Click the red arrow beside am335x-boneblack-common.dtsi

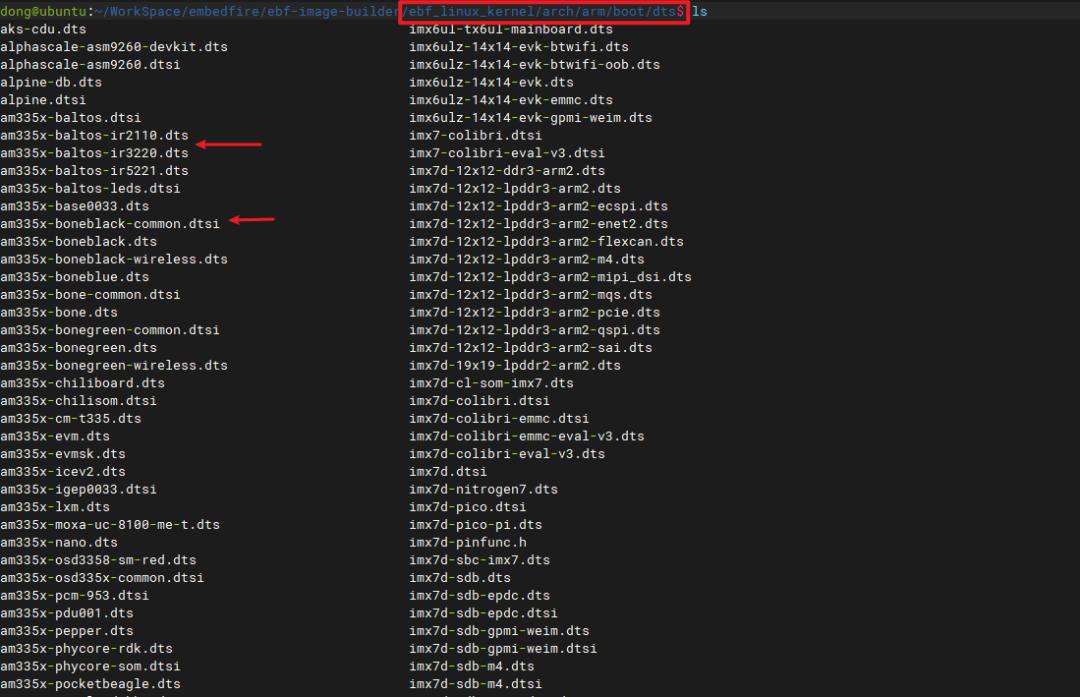[x=252, y=220]
